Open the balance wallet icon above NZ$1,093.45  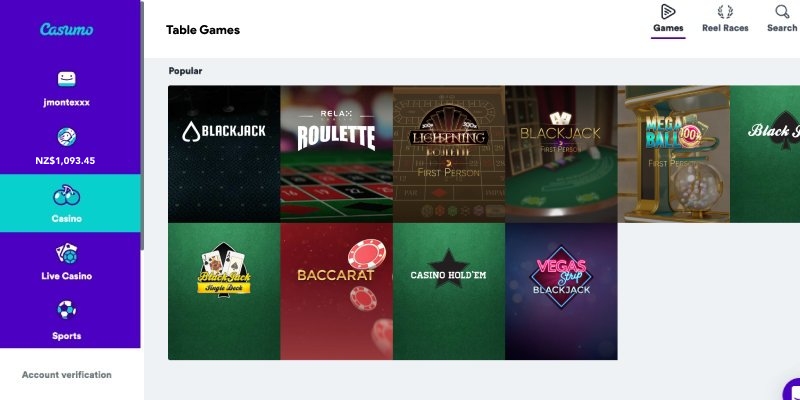tap(66, 137)
